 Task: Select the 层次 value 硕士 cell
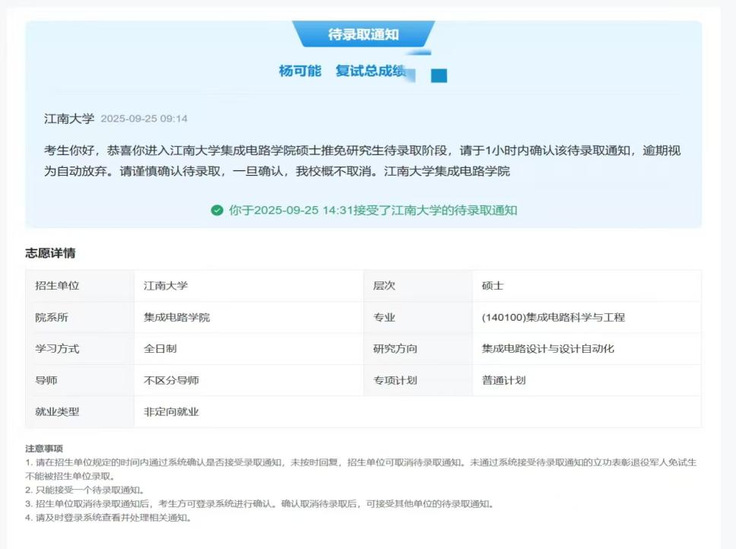click(493, 286)
